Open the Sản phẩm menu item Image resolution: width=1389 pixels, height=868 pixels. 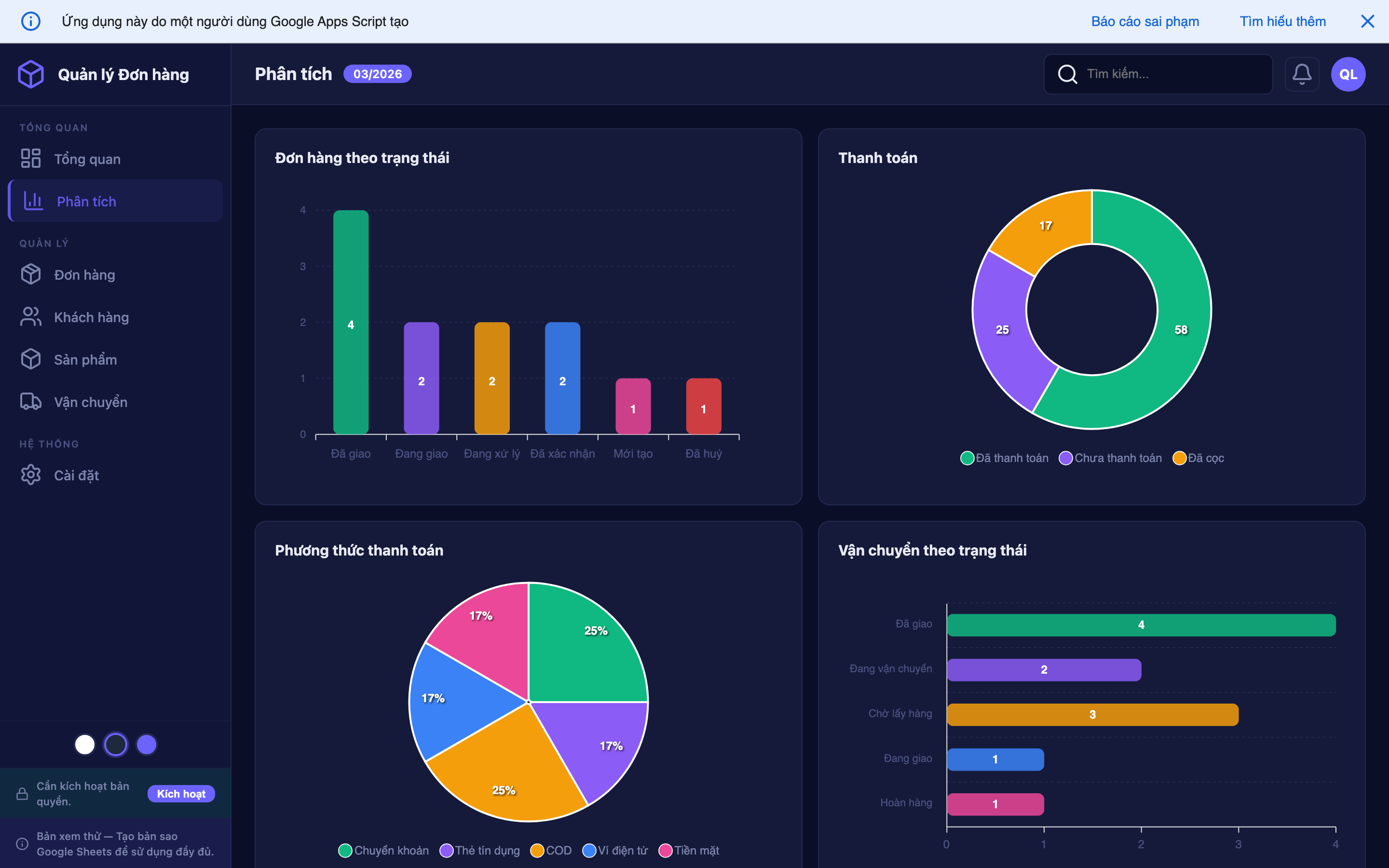click(x=85, y=359)
